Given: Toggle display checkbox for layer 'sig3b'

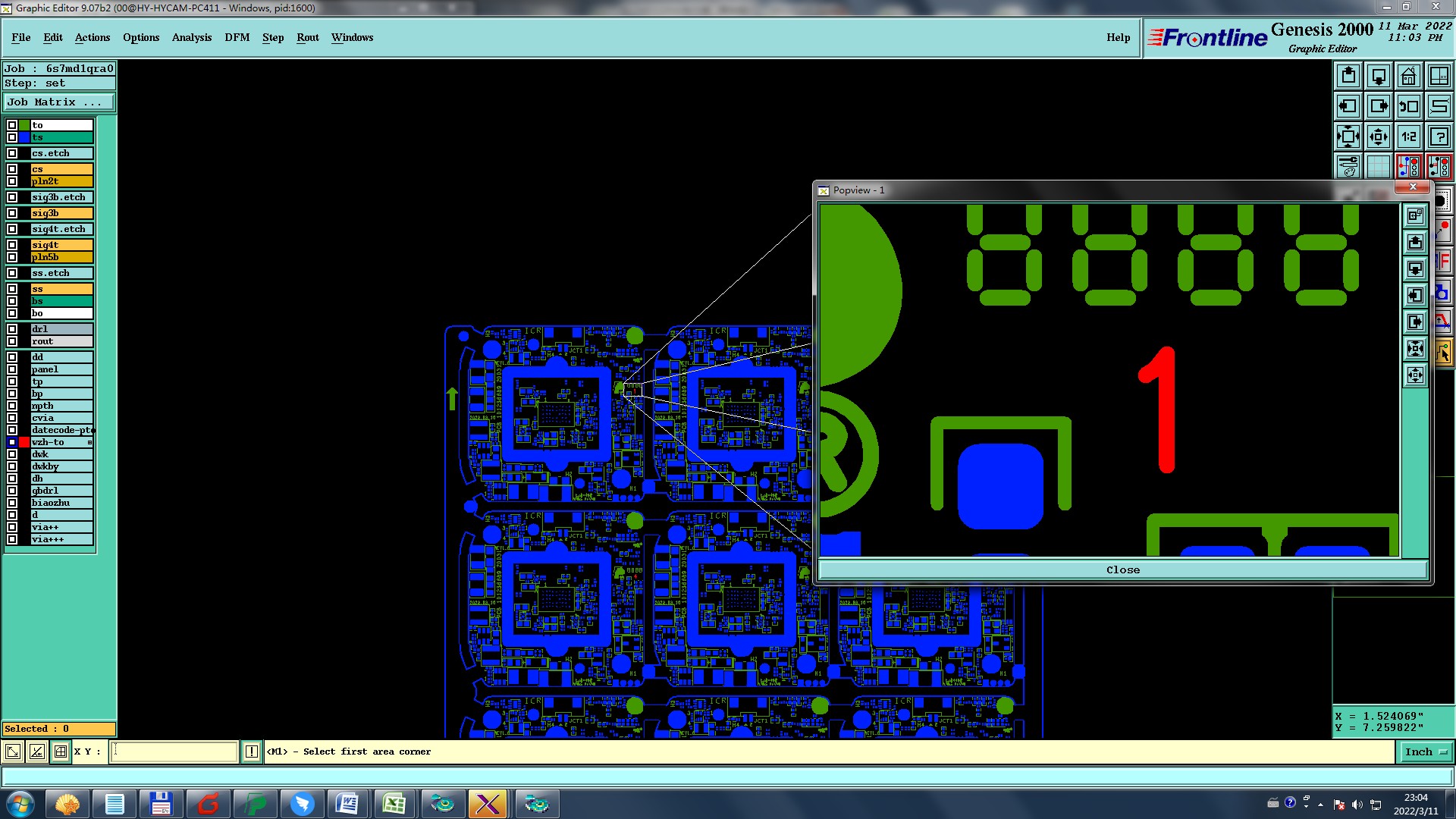Looking at the screenshot, I should pos(12,213).
